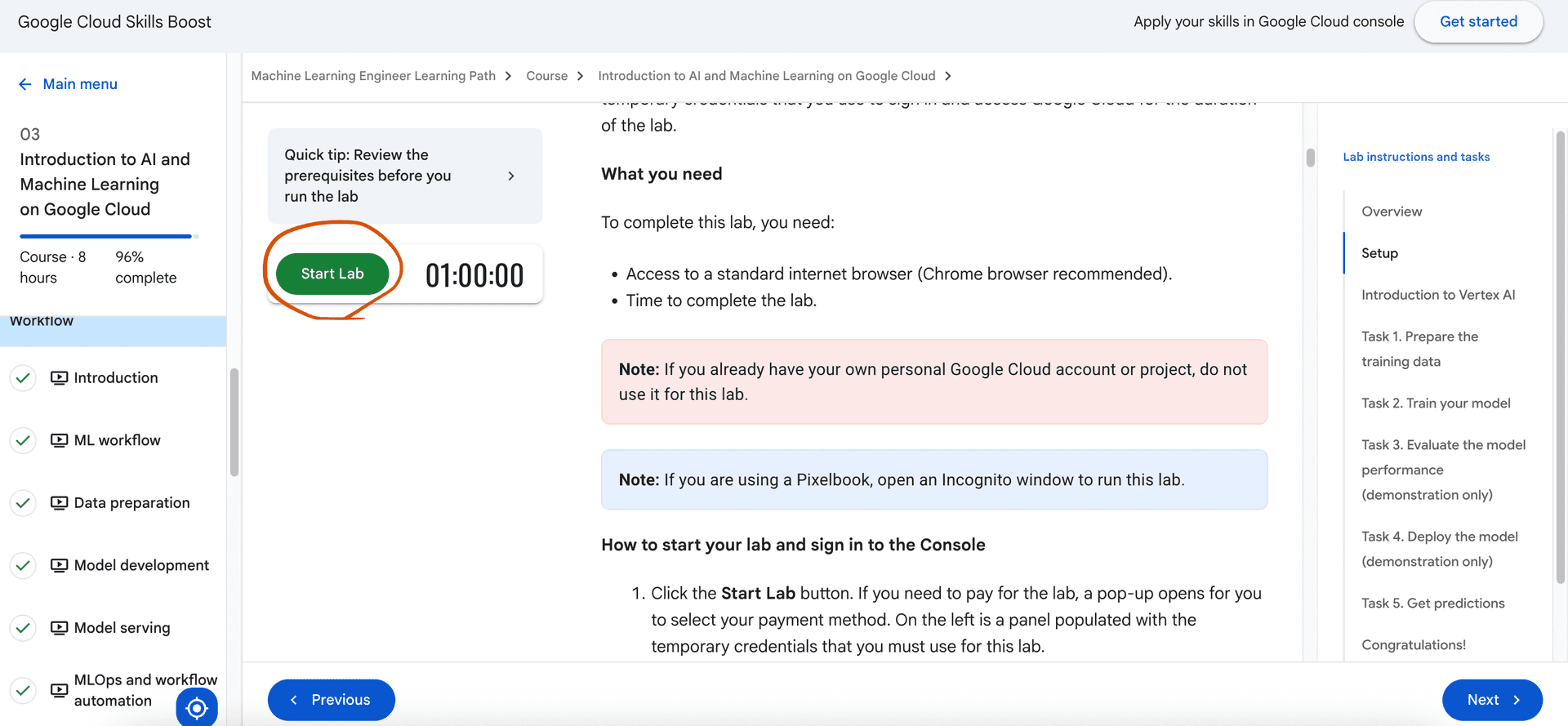Click the '96% complete' progress text
This screenshot has height=726, width=1568.
pyautogui.click(x=145, y=267)
